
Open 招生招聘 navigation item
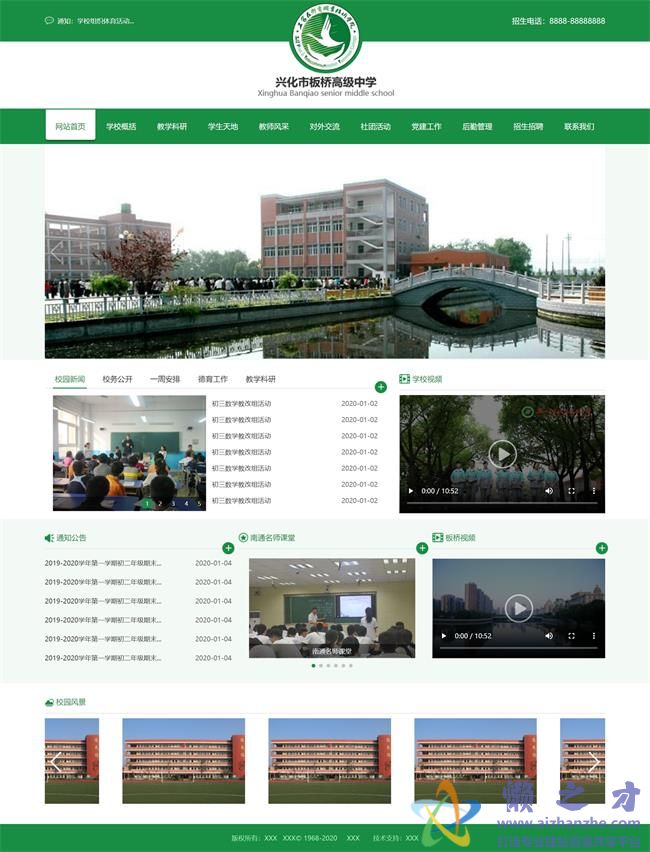tap(528, 126)
